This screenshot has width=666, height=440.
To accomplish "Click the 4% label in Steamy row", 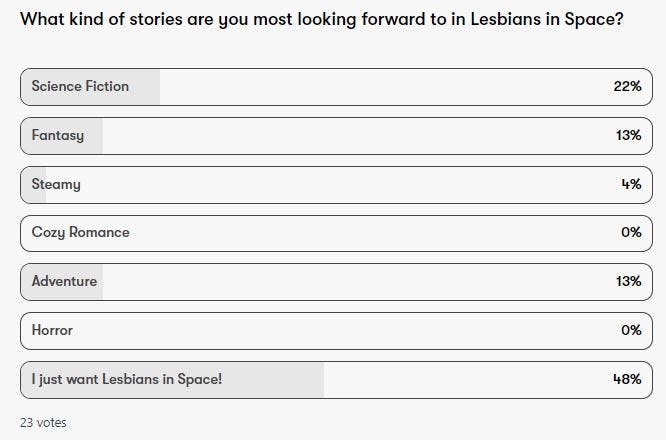I will 631,184.
